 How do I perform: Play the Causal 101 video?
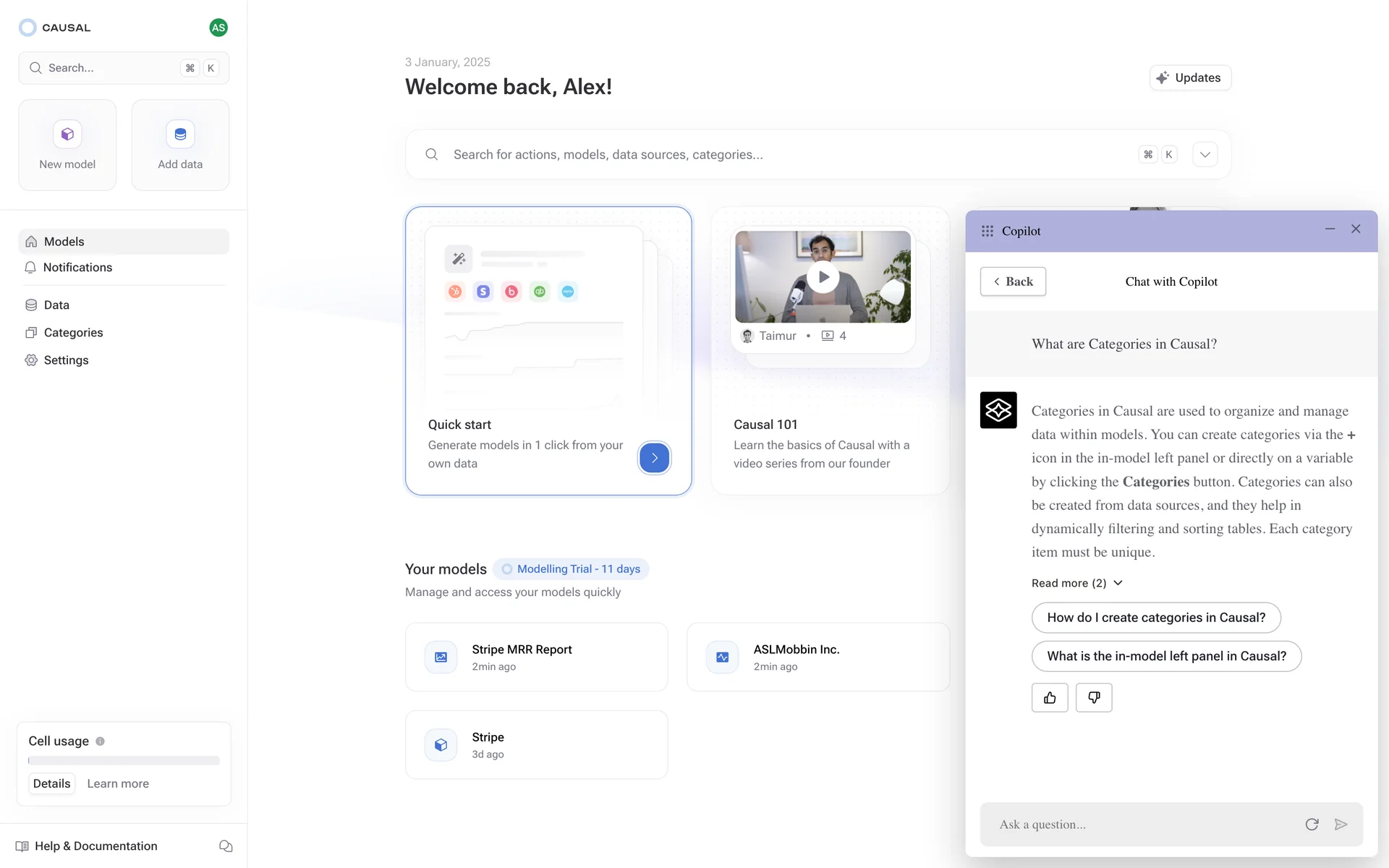click(x=823, y=277)
